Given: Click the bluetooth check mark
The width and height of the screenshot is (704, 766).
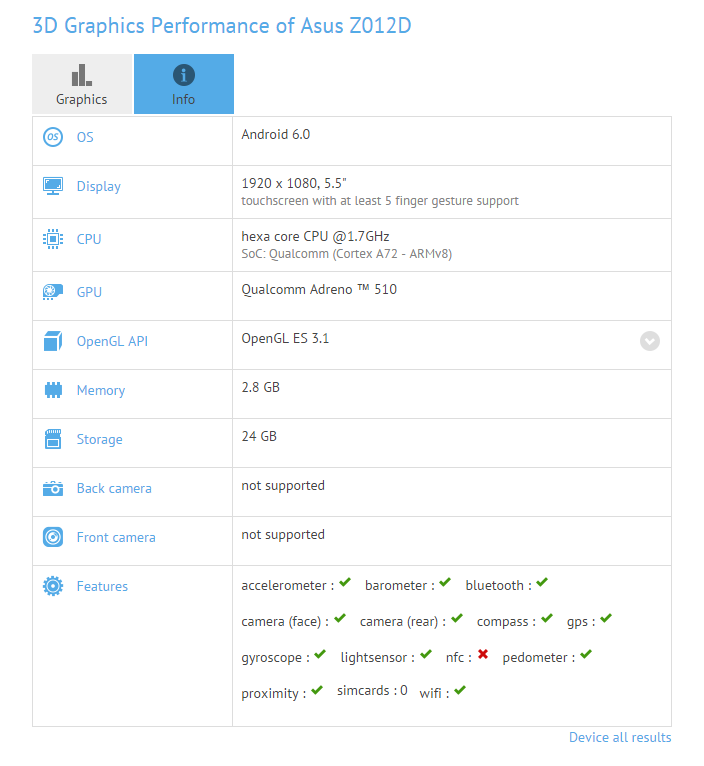Looking at the screenshot, I should tap(542, 582).
